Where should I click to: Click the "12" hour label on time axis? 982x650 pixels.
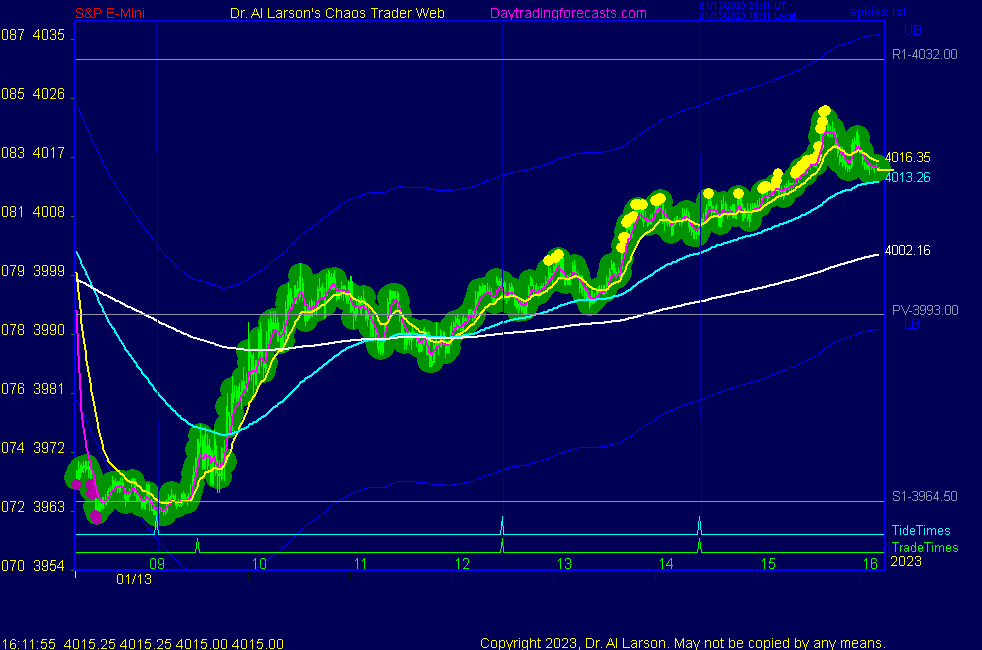click(x=463, y=564)
